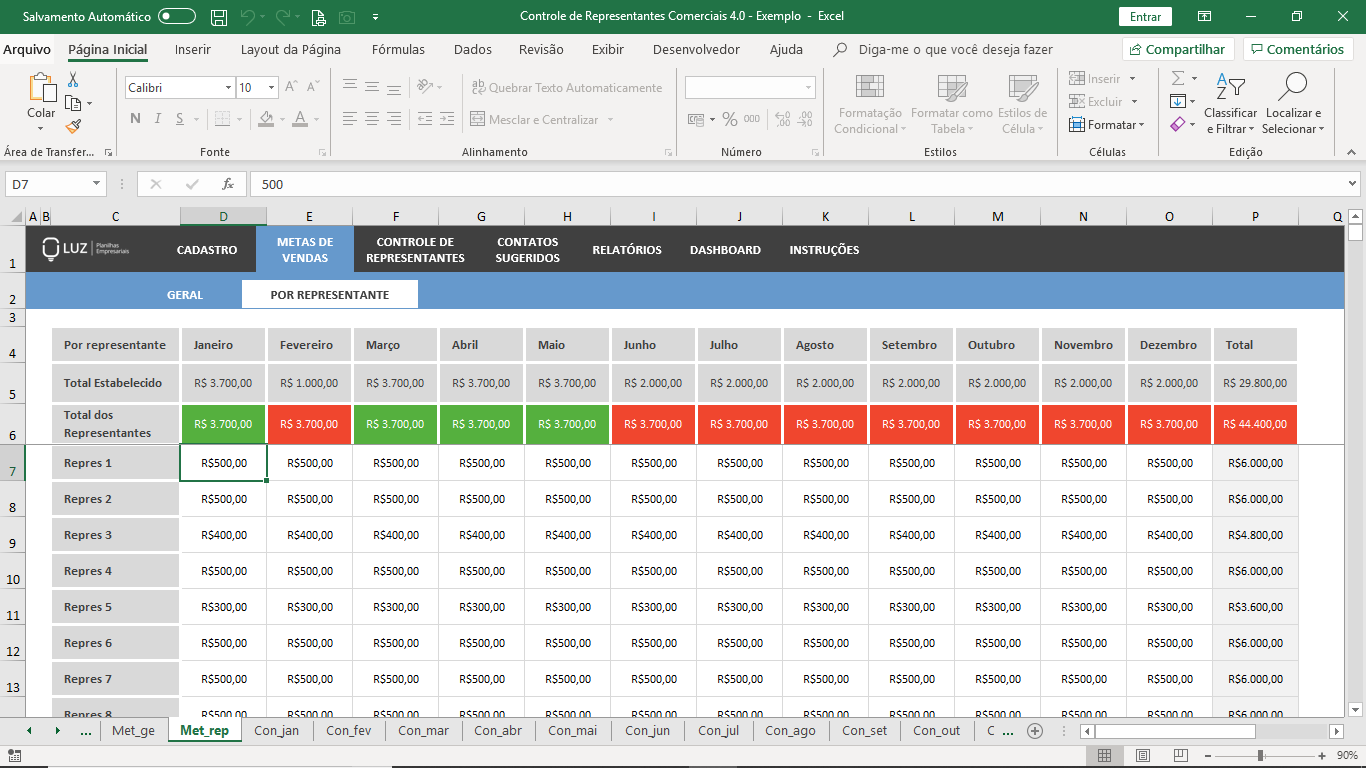This screenshot has width=1366, height=768.
Task: Open the Formatar dropdown in Células
Action: point(1105,125)
